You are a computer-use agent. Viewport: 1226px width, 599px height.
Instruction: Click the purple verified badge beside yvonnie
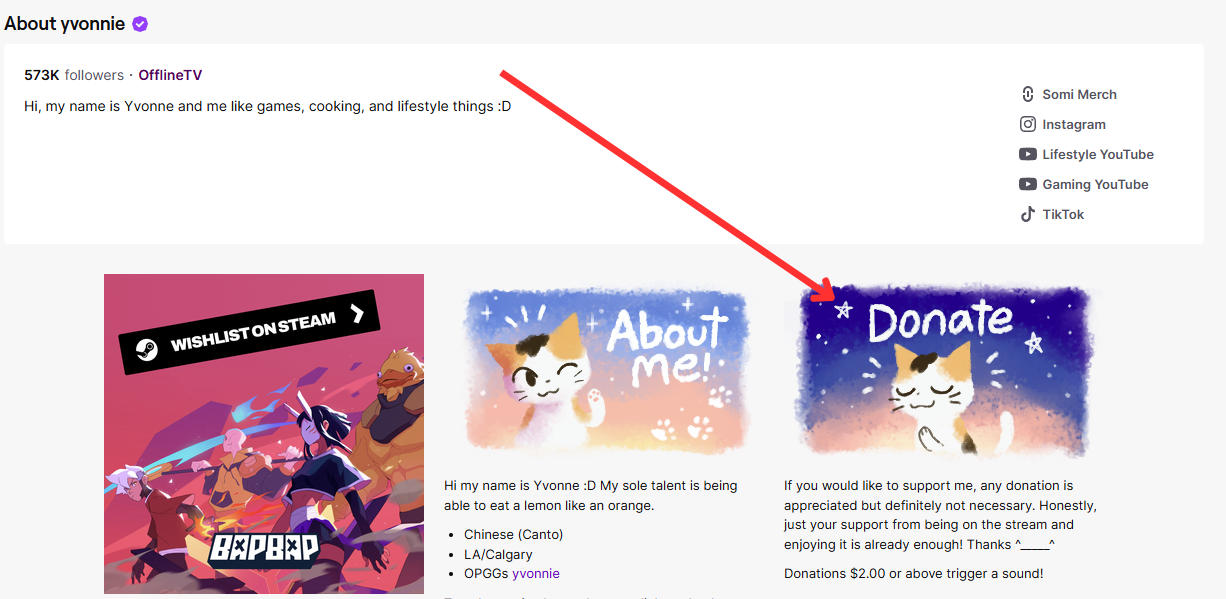tap(140, 24)
